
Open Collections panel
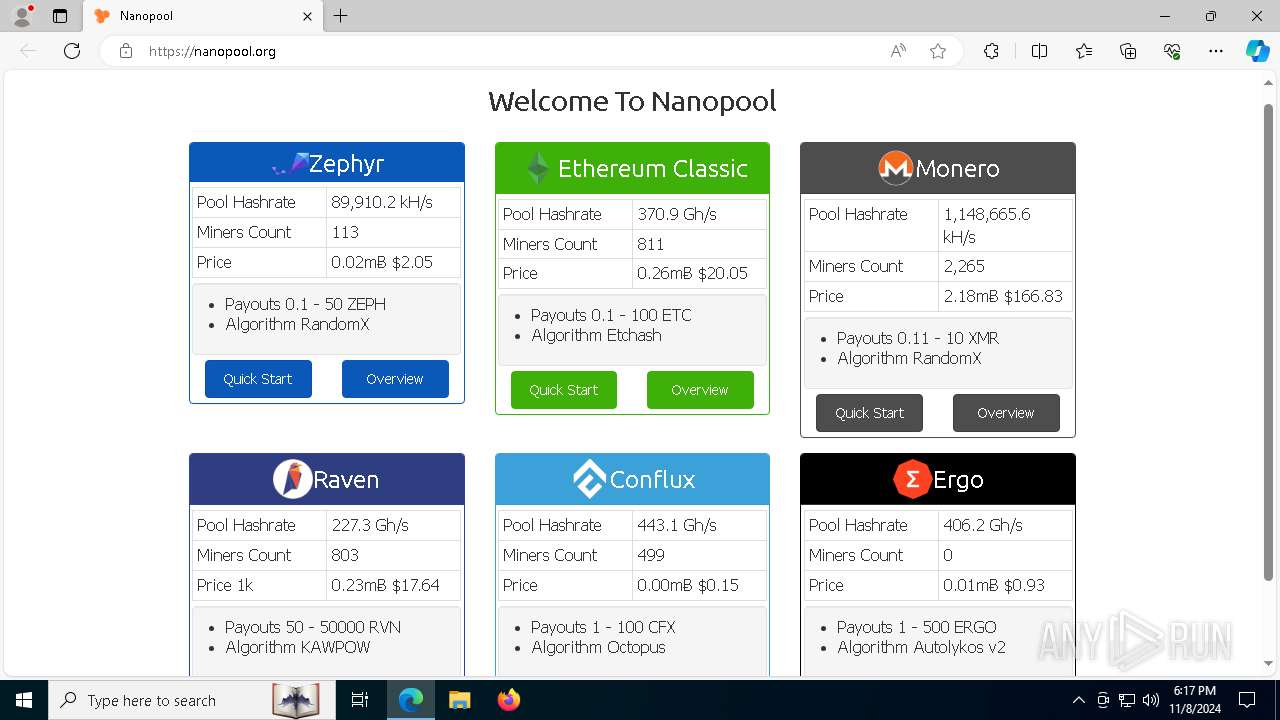1128,51
